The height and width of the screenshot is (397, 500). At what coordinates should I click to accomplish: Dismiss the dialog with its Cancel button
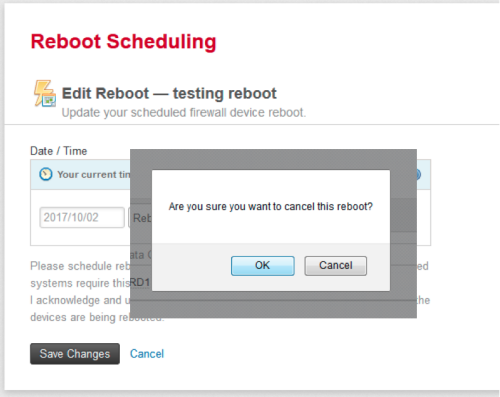[x=335, y=266]
